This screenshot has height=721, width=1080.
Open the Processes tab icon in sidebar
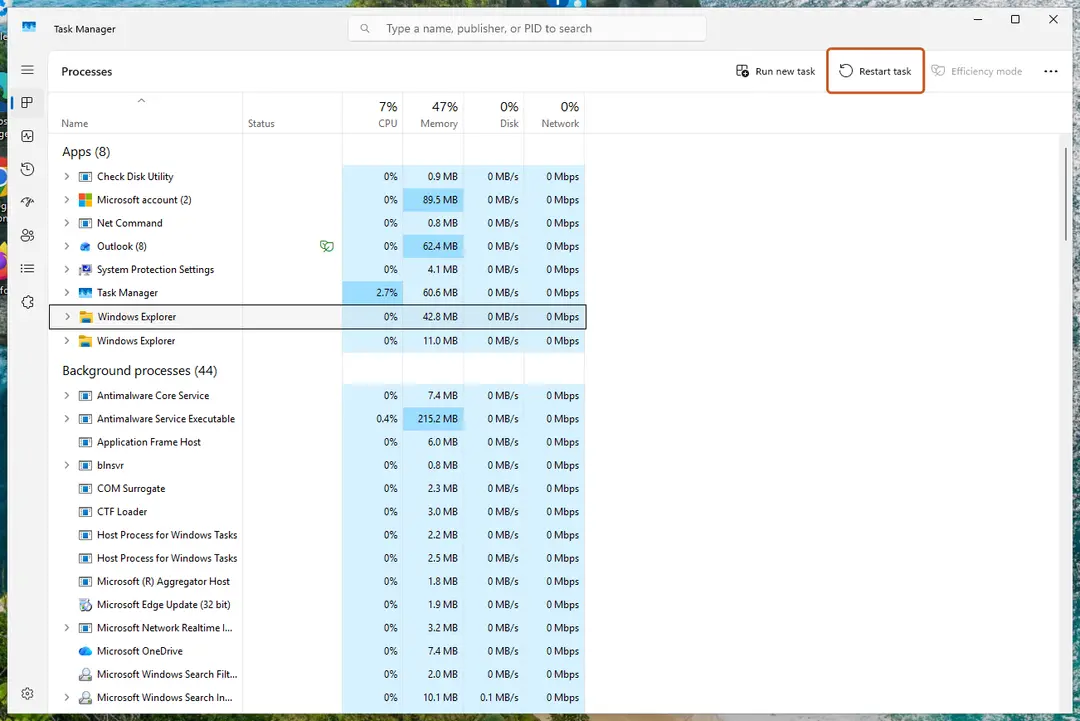[28, 103]
